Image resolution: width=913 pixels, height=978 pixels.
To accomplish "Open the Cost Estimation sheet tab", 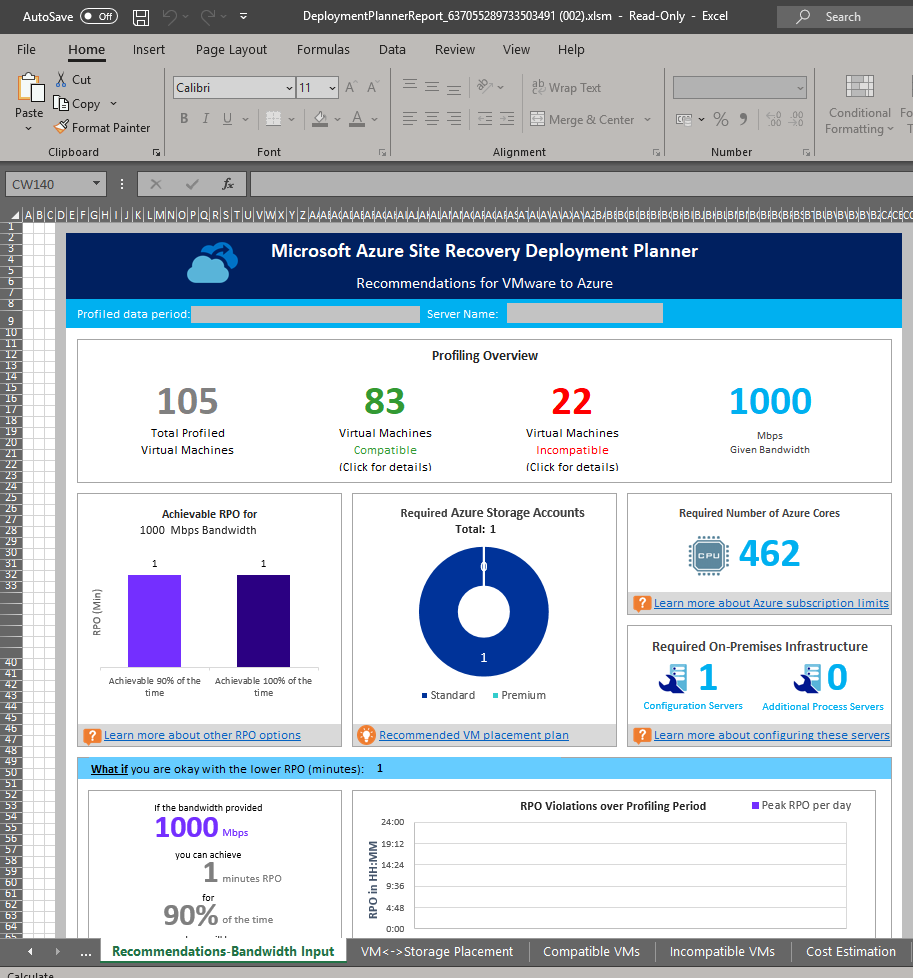I will [851, 952].
